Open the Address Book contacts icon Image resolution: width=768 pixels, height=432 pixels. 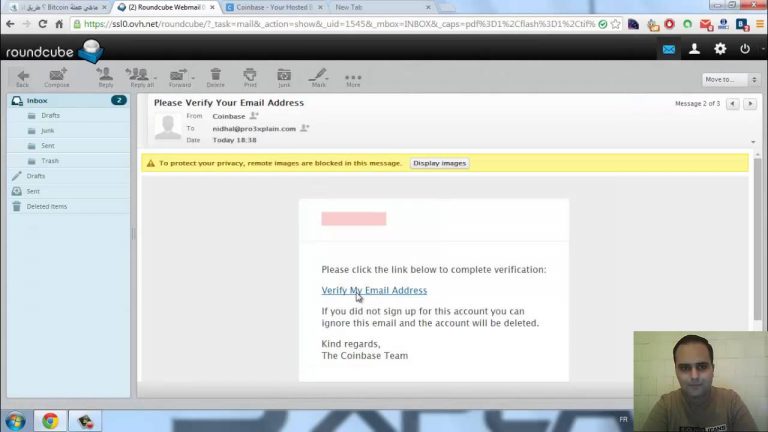[x=694, y=48]
